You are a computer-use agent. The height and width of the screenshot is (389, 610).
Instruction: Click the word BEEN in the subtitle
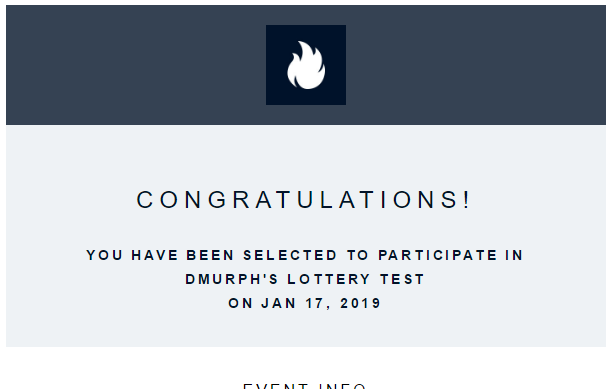point(210,255)
